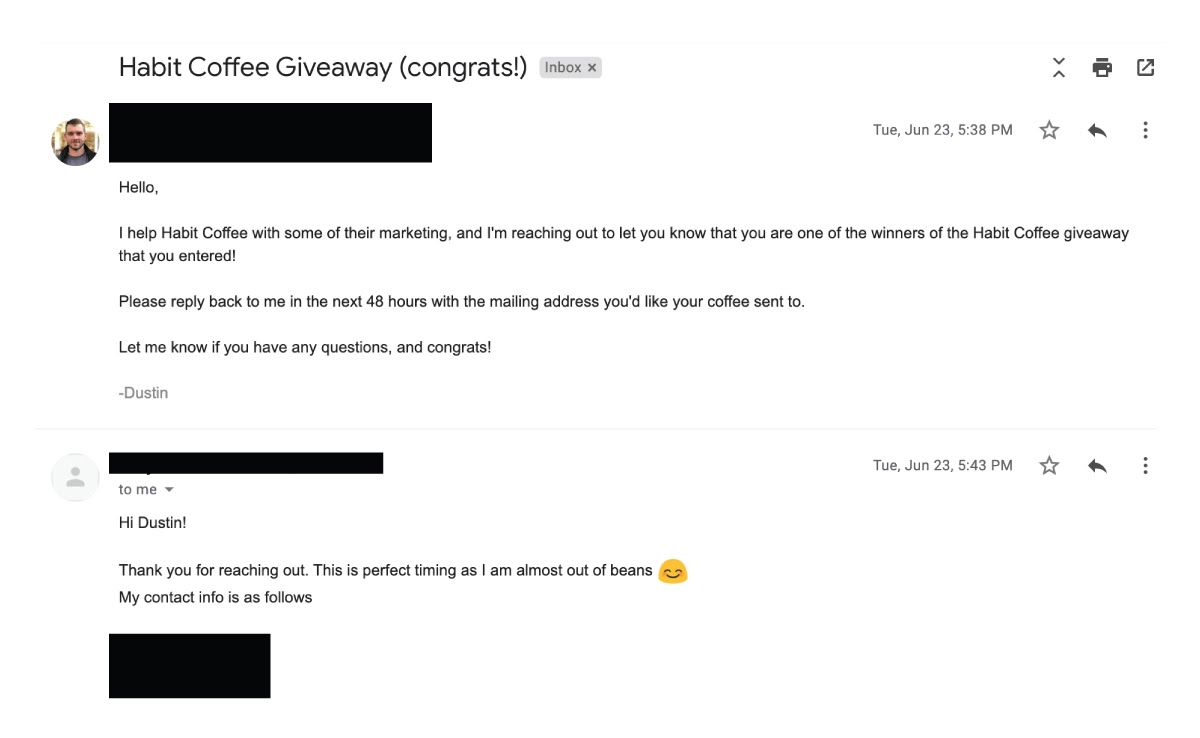Click the gray default avatar of second sender

tap(75, 477)
